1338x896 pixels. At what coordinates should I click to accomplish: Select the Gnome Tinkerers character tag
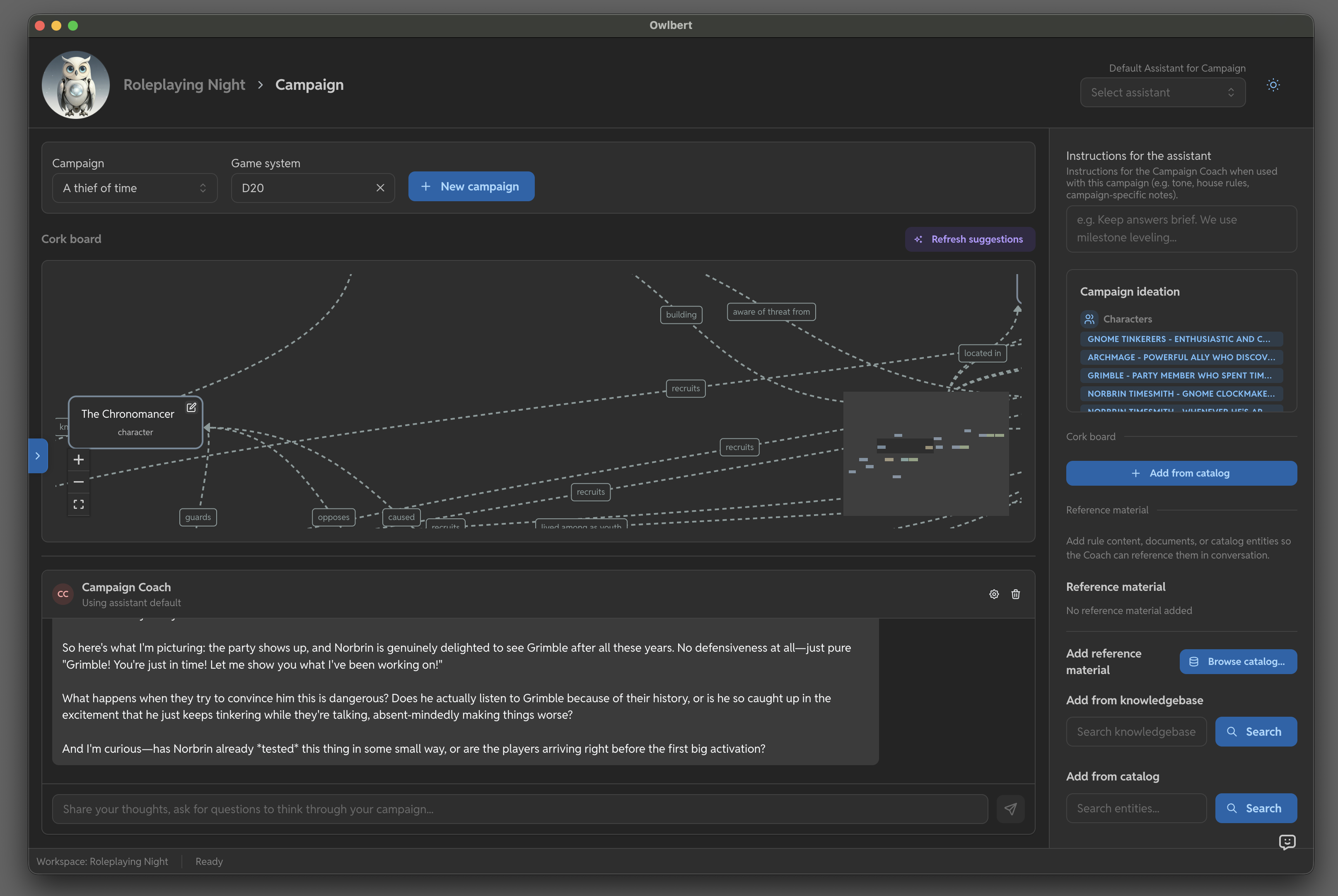click(x=1181, y=339)
